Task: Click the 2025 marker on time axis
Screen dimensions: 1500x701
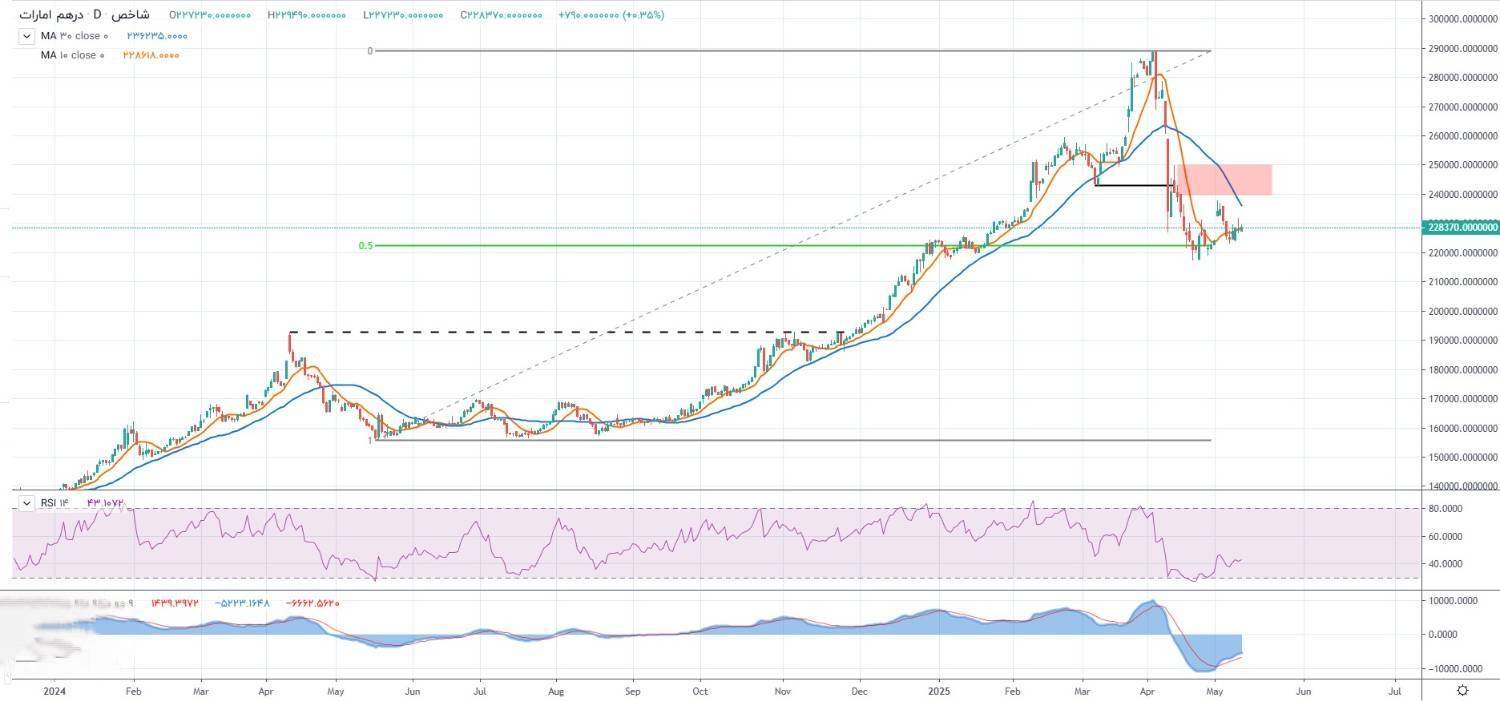Action: (x=938, y=690)
